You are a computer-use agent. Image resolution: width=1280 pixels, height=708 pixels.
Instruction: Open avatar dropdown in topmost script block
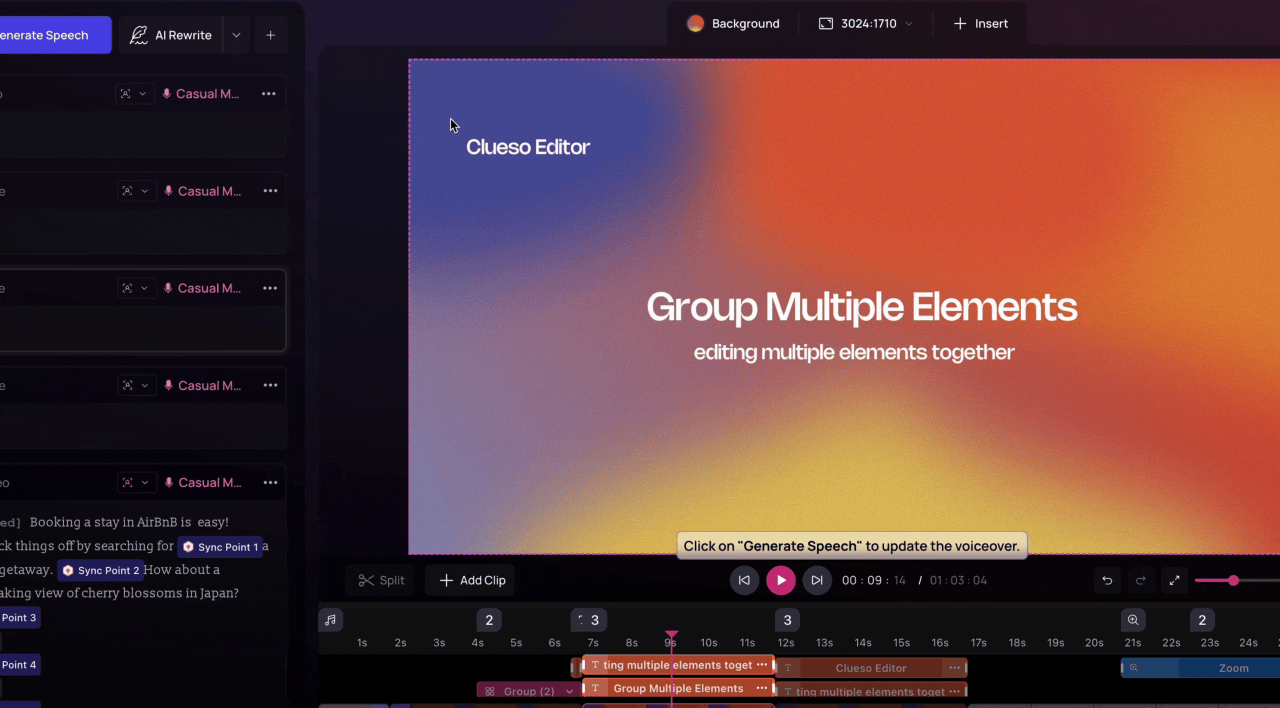tap(133, 94)
